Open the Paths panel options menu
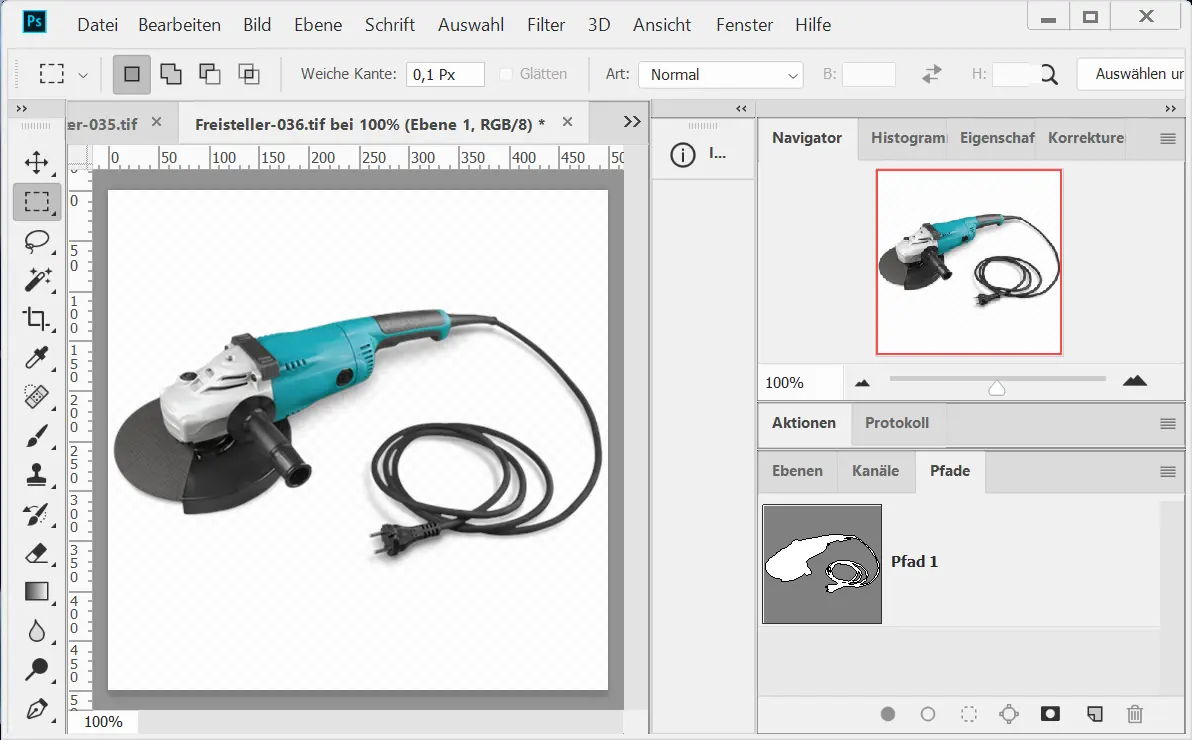The image size is (1192, 740). pyautogui.click(x=1167, y=472)
